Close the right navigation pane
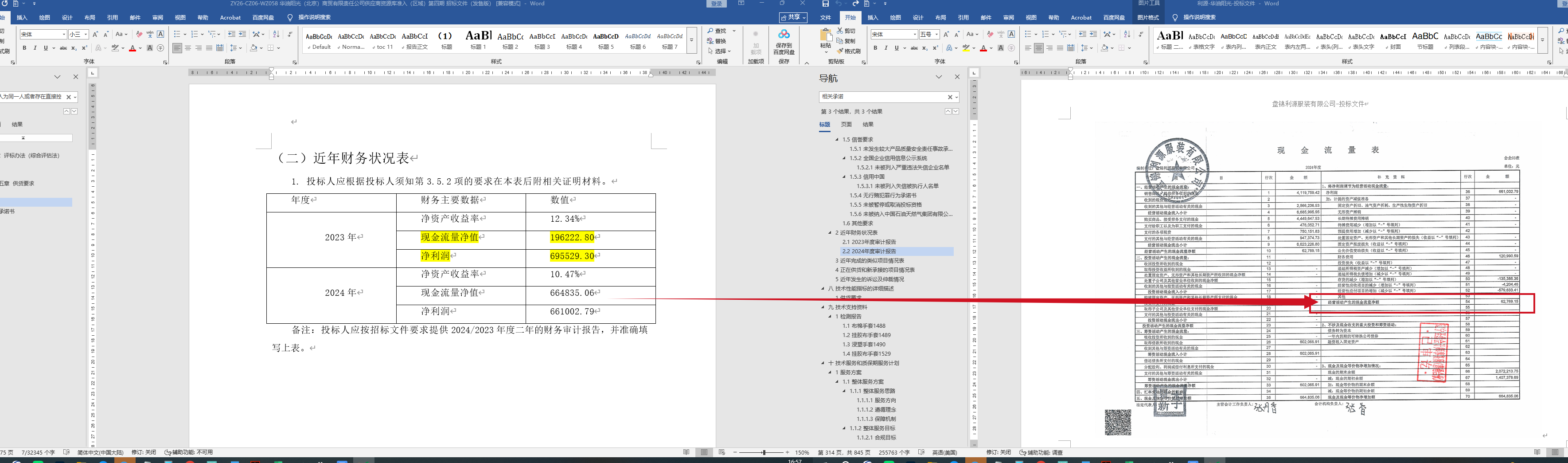The image size is (1568, 463). [x=957, y=77]
